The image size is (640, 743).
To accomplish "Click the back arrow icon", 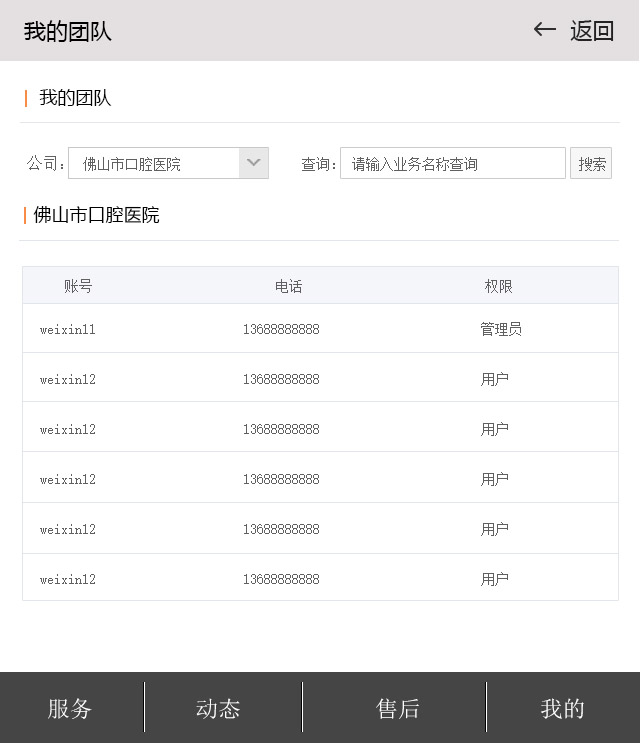I will click(544, 30).
